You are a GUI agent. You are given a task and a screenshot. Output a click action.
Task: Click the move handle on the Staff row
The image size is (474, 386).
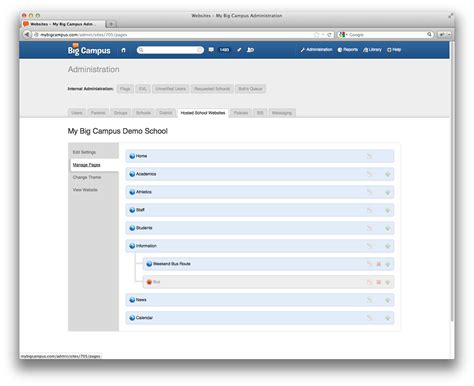388,210
